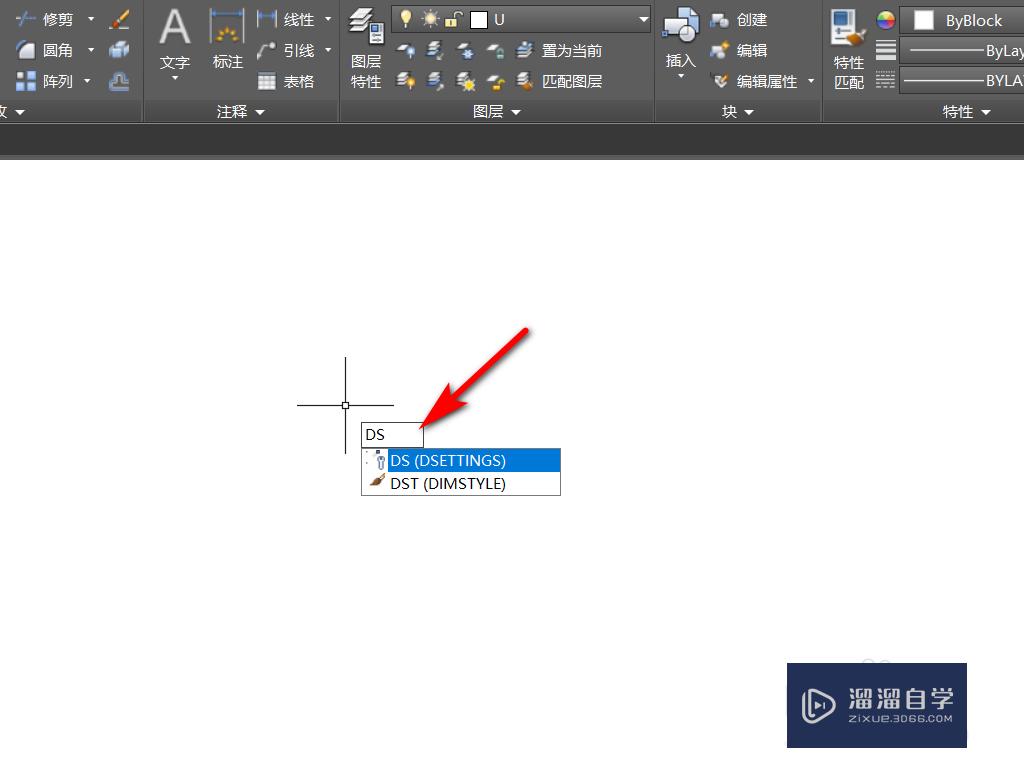The image size is (1024, 768).
Task: Click 匹配图层 match layer button
Action: pyautogui.click(x=559, y=81)
